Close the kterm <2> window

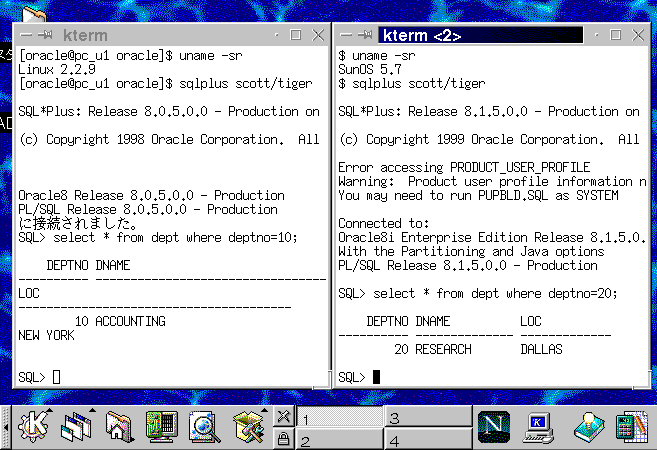(x=638, y=35)
